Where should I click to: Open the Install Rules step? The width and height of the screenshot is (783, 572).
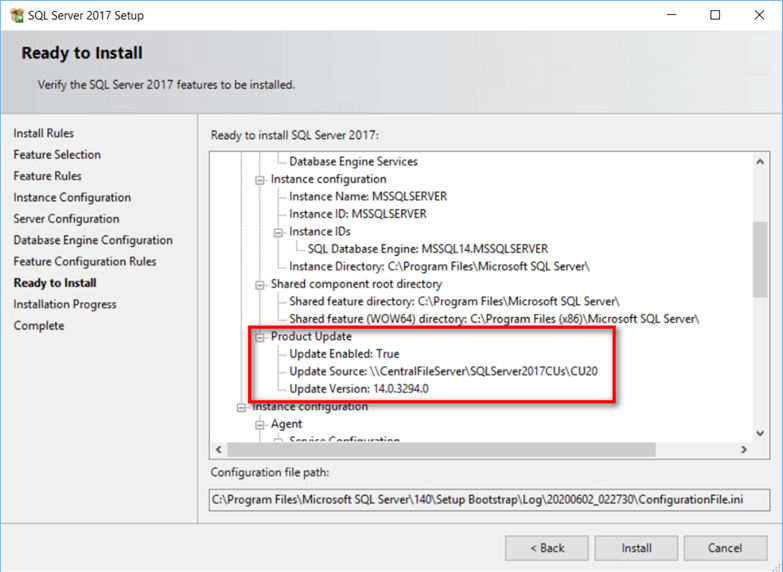43,133
